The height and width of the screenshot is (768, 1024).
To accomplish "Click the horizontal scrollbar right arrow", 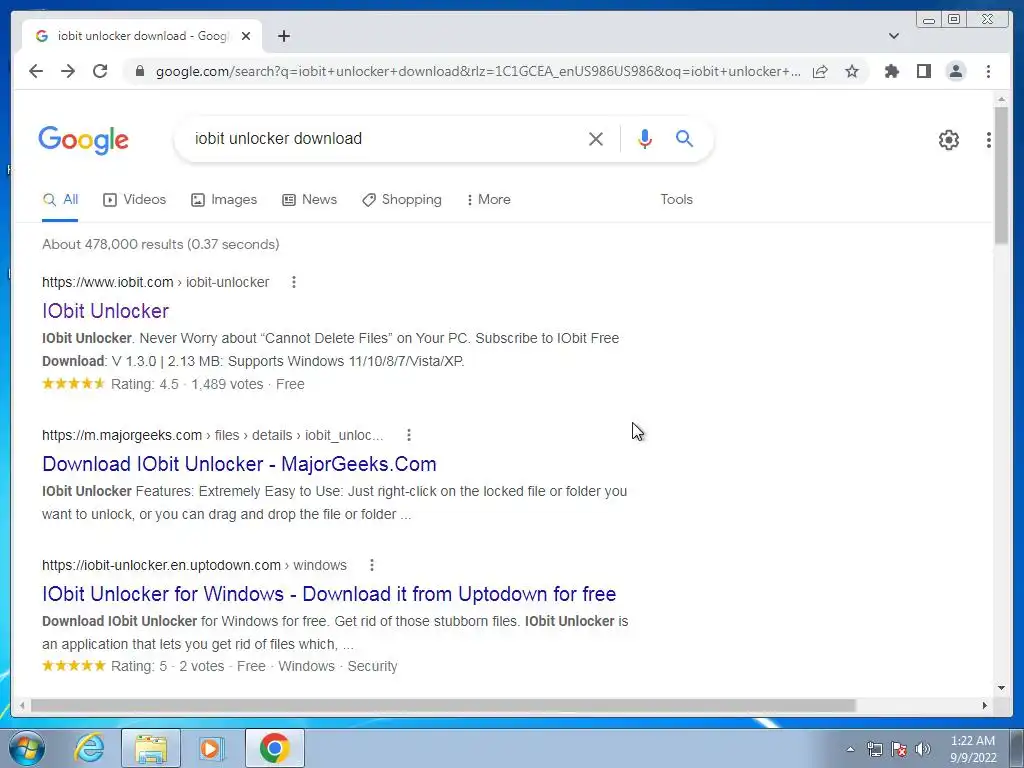I will [985, 705].
